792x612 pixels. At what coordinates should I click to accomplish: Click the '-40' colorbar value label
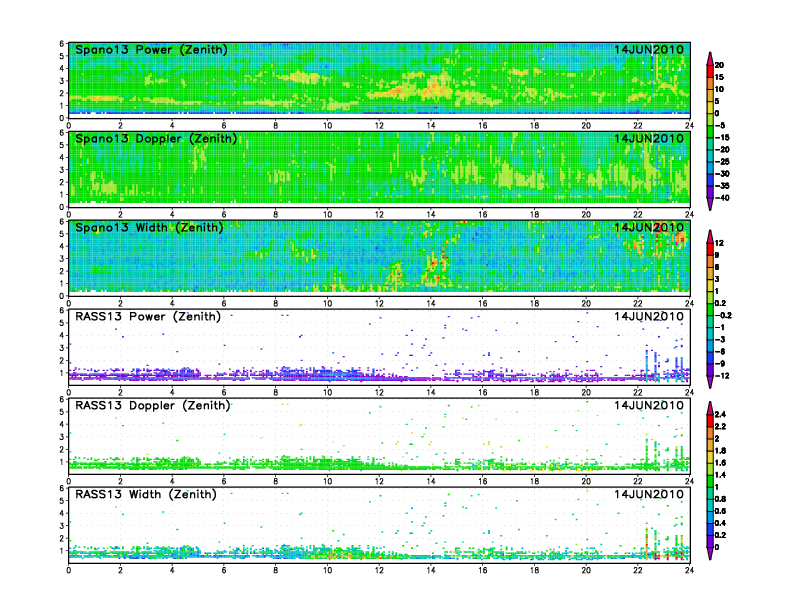(722, 198)
